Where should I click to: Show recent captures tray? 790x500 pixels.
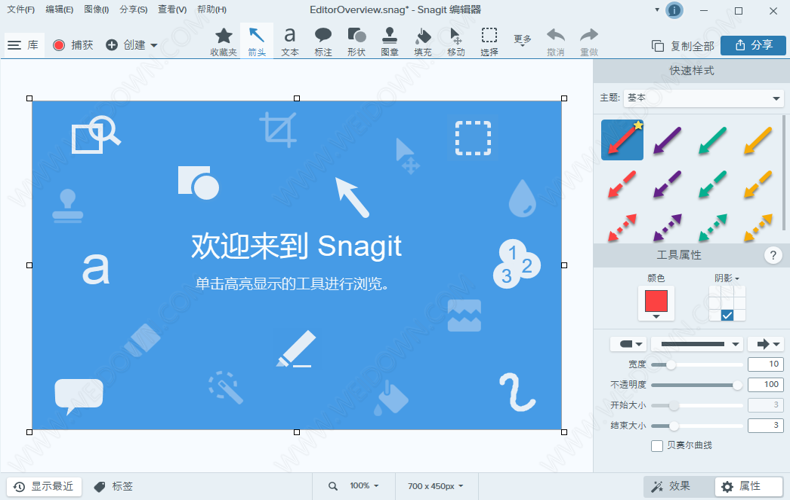(x=44, y=486)
